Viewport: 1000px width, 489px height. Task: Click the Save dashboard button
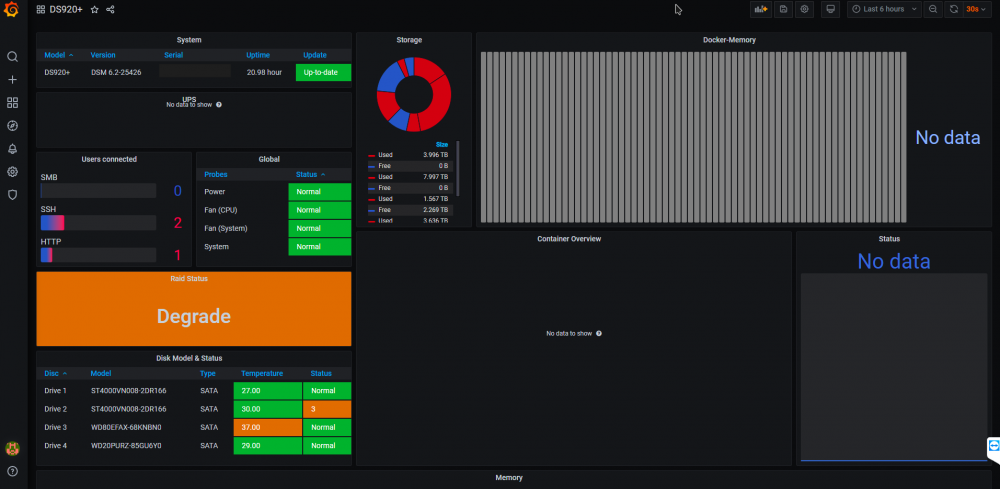coord(783,9)
